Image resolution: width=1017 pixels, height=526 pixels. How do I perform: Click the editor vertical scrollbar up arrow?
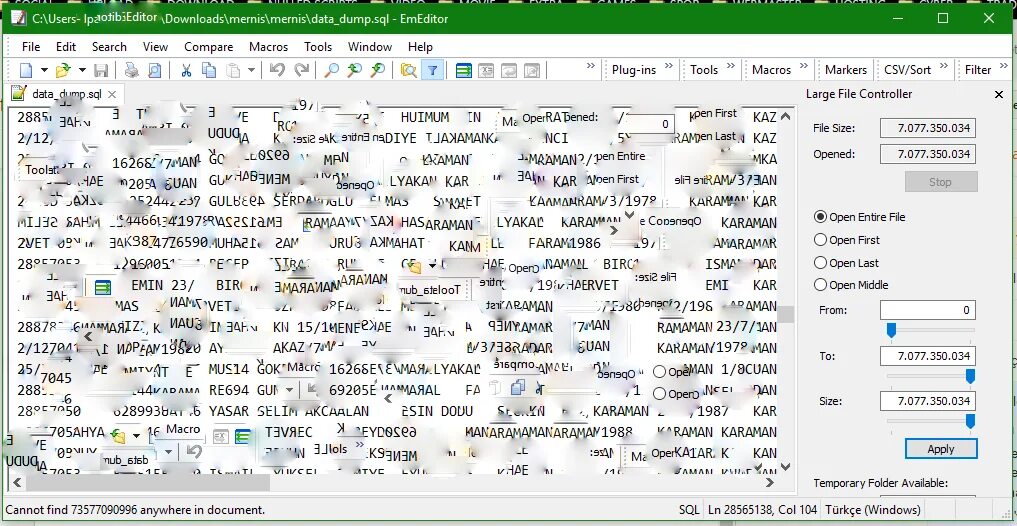pyautogui.click(x=785, y=117)
